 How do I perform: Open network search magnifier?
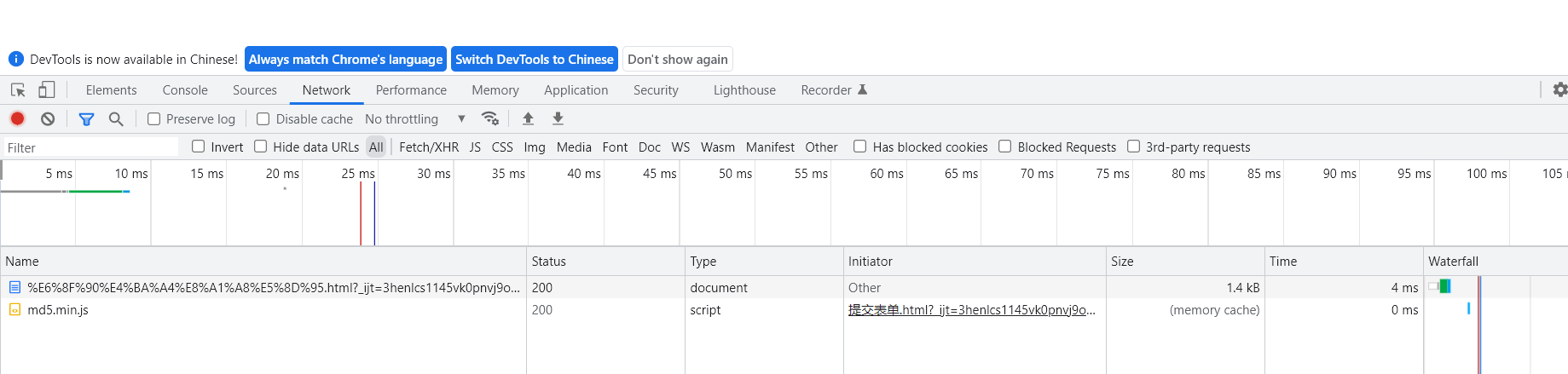click(116, 118)
